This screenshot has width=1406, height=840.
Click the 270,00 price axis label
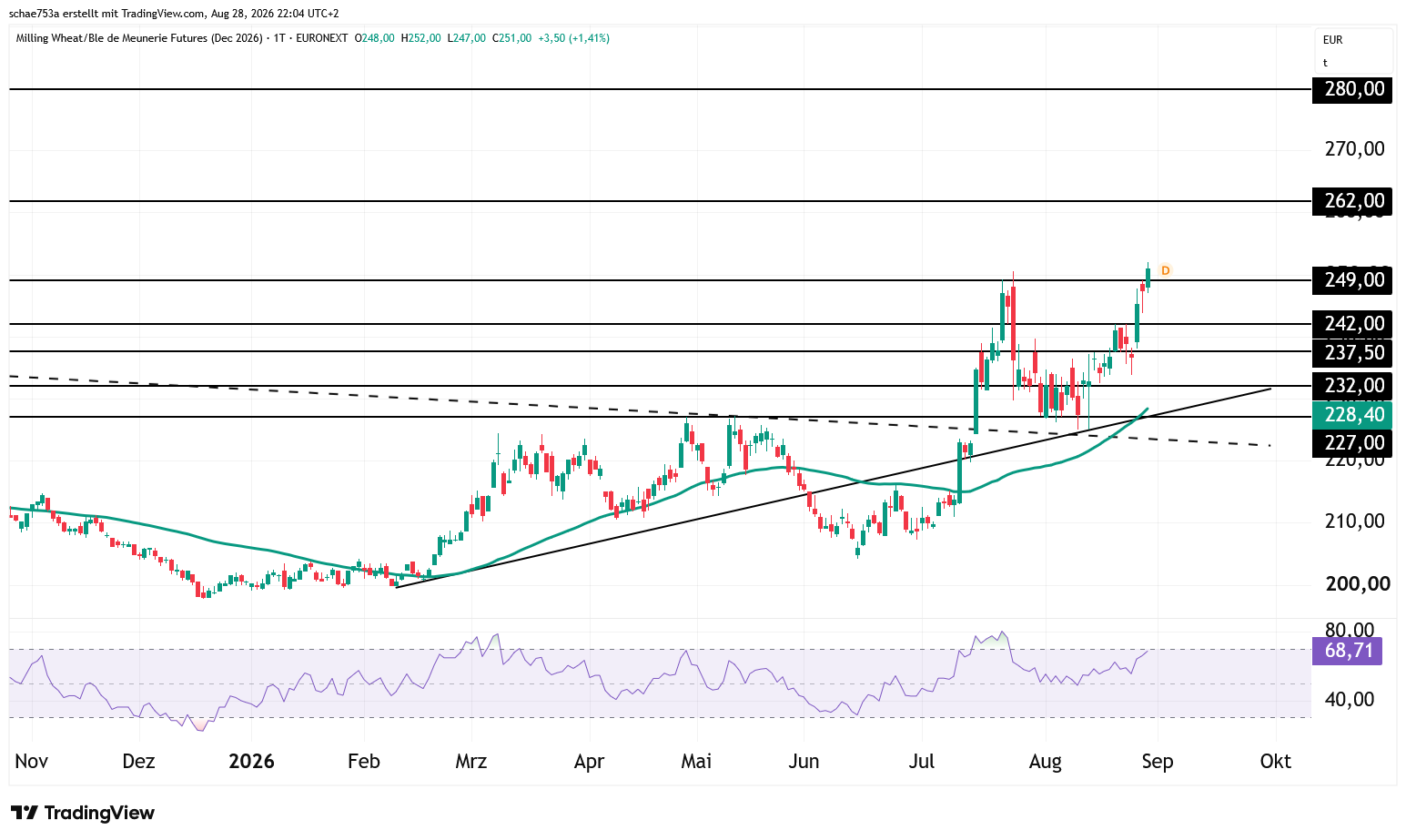[1355, 148]
